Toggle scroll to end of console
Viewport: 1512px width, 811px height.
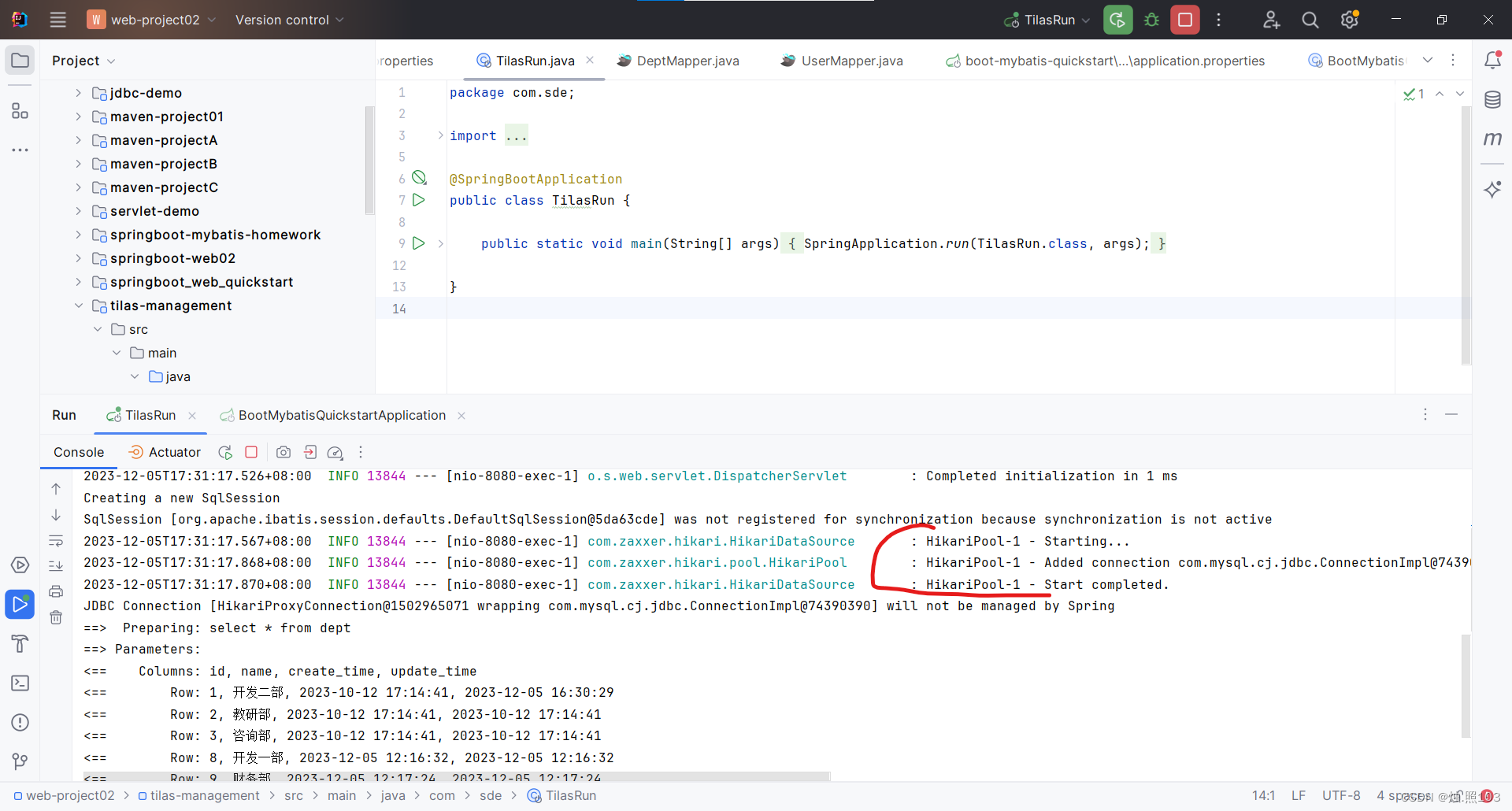(x=56, y=565)
